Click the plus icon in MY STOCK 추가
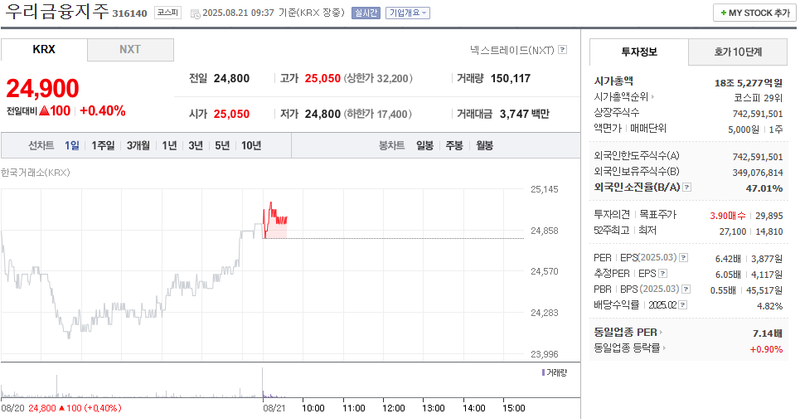The image size is (800, 419). [x=723, y=13]
